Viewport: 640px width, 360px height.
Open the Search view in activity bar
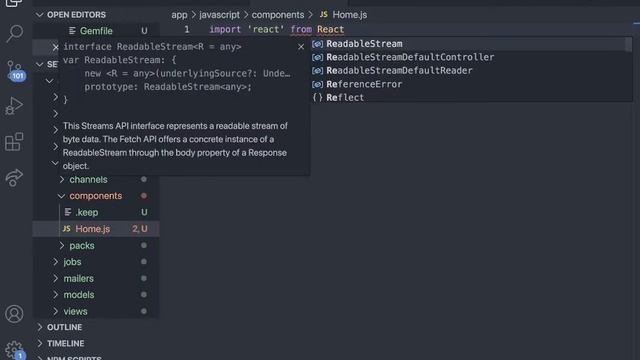coord(14,33)
